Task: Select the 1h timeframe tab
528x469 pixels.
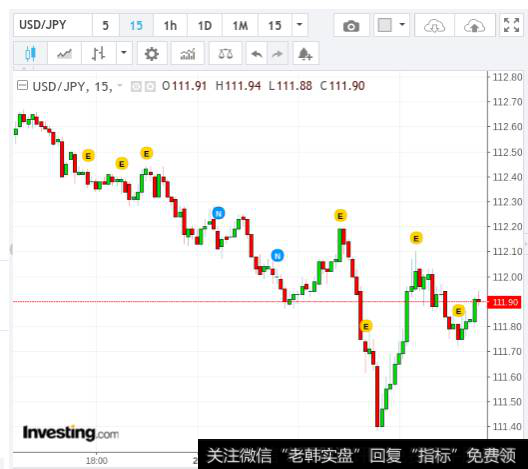Action: coord(170,25)
